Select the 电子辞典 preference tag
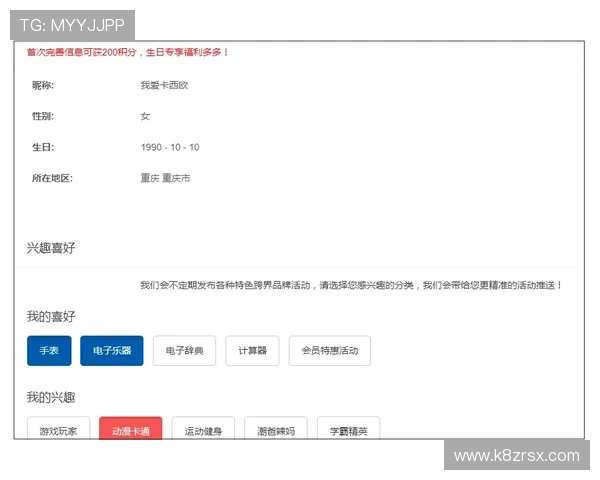This screenshot has width=600, height=480. click(x=184, y=351)
